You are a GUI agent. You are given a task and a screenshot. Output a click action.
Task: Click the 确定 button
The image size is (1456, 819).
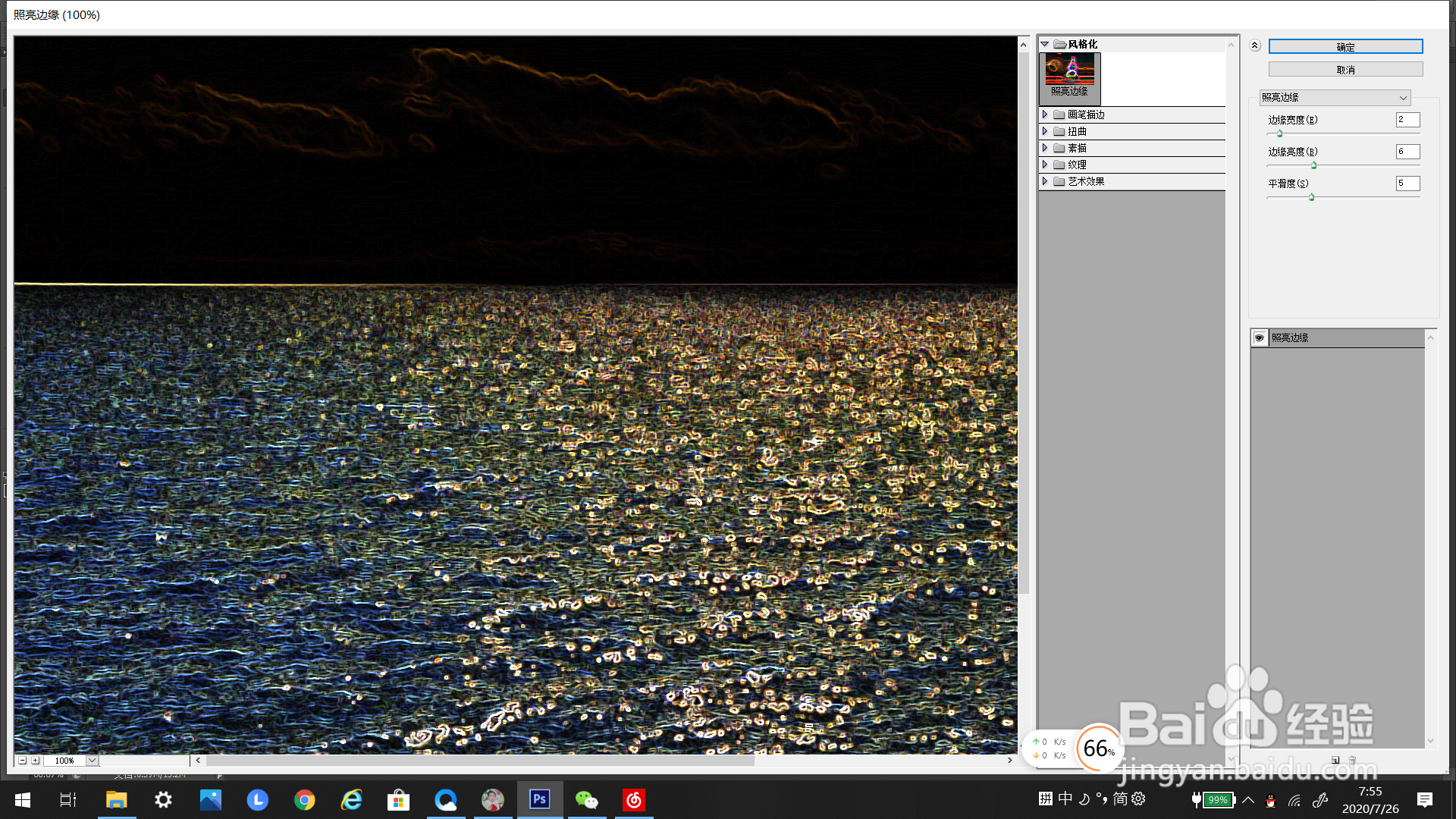1345,47
